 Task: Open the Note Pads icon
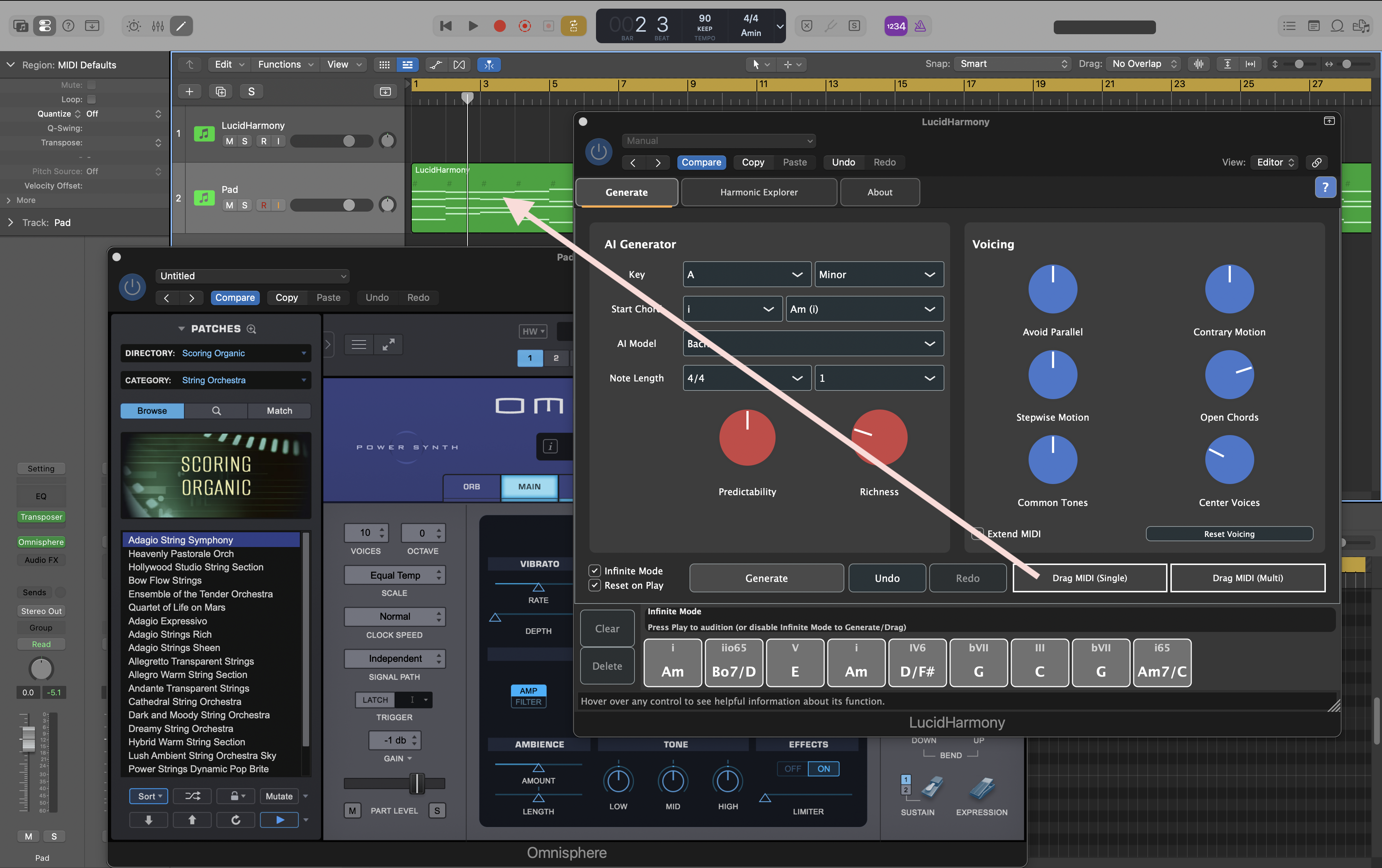pos(1314,26)
